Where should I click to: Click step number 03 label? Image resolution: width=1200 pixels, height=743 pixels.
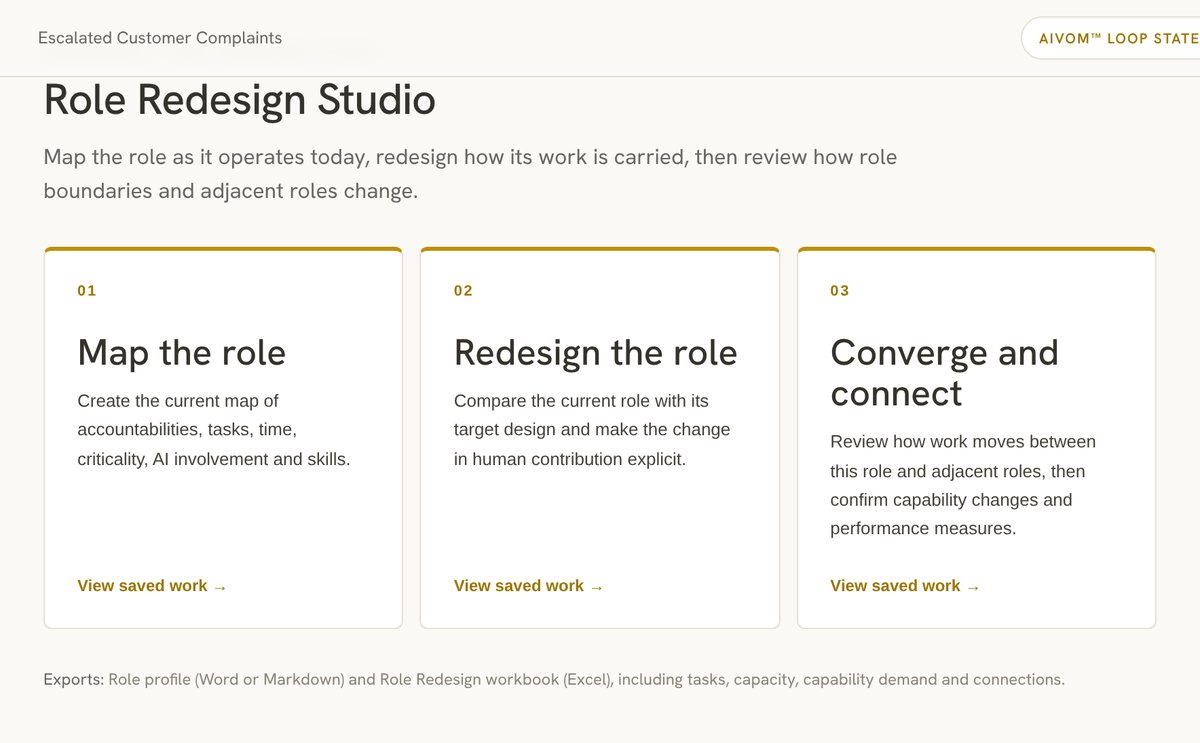point(840,291)
